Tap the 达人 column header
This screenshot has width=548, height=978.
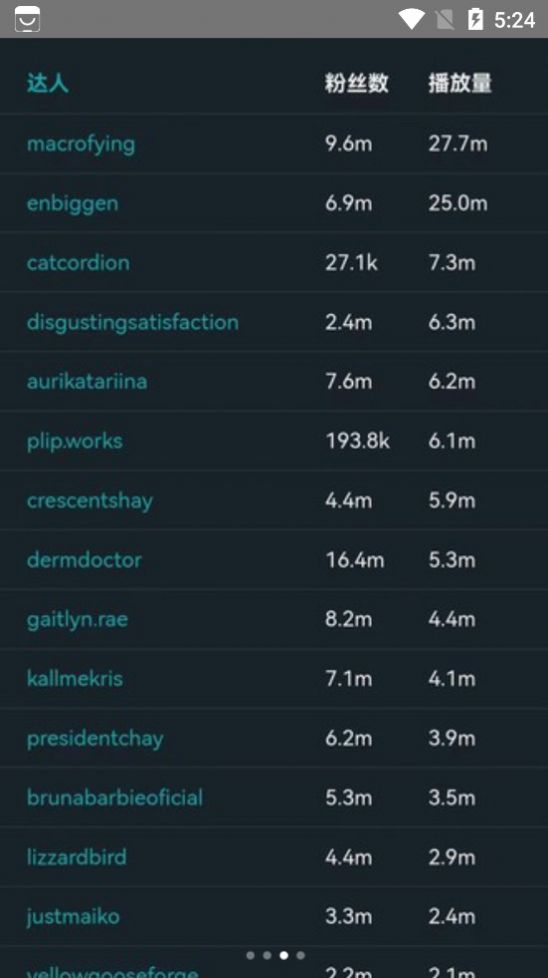(47, 83)
